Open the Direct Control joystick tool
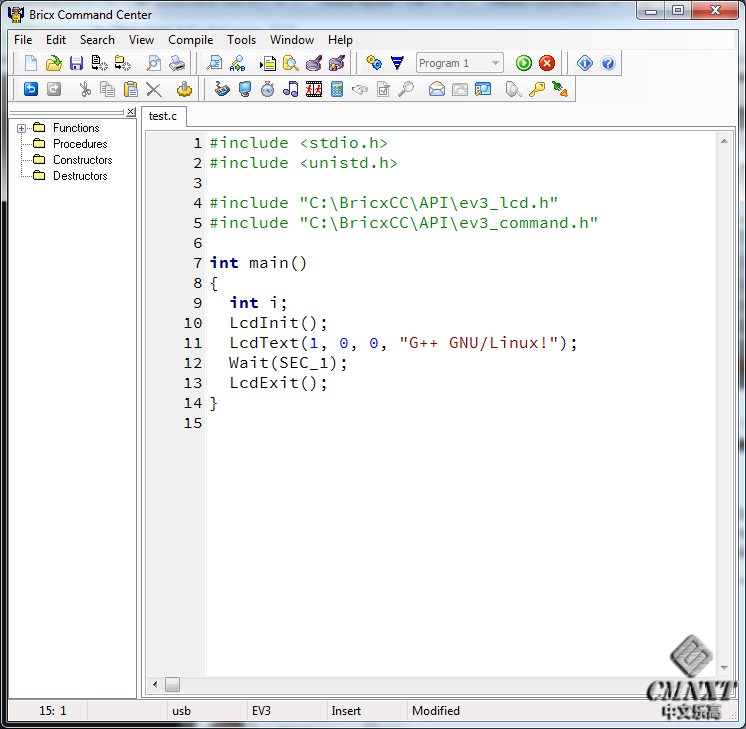This screenshot has height=729, width=746. click(222, 89)
